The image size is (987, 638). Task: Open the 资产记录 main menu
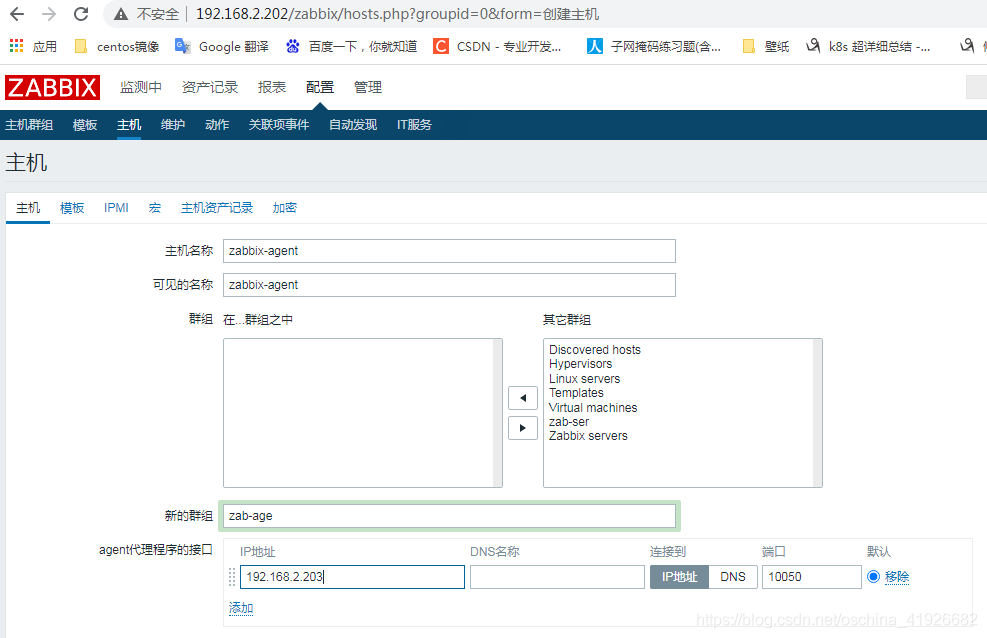[210, 87]
